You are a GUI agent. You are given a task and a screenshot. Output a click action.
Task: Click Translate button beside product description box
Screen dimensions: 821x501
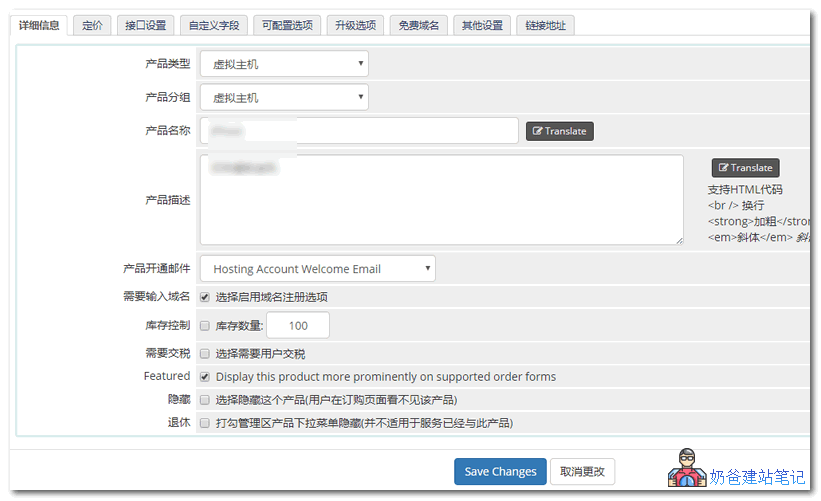click(x=745, y=168)
